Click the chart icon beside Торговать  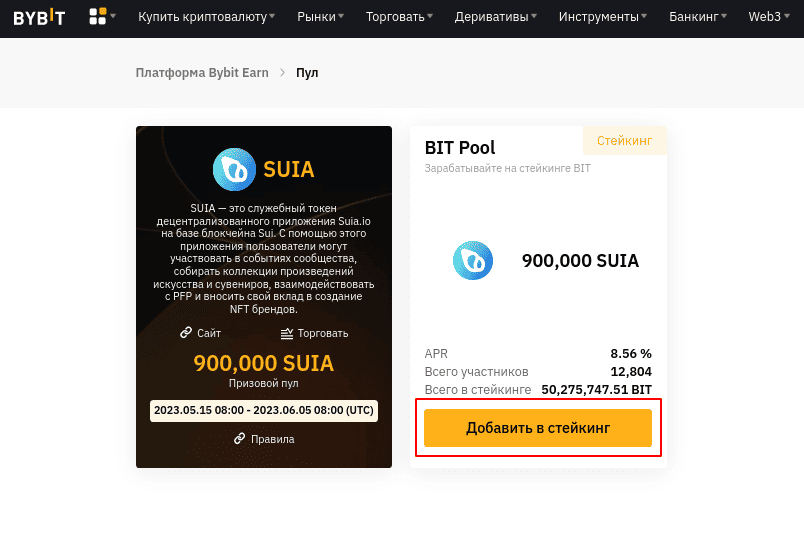pyautogui.click(x=287, y=333)
